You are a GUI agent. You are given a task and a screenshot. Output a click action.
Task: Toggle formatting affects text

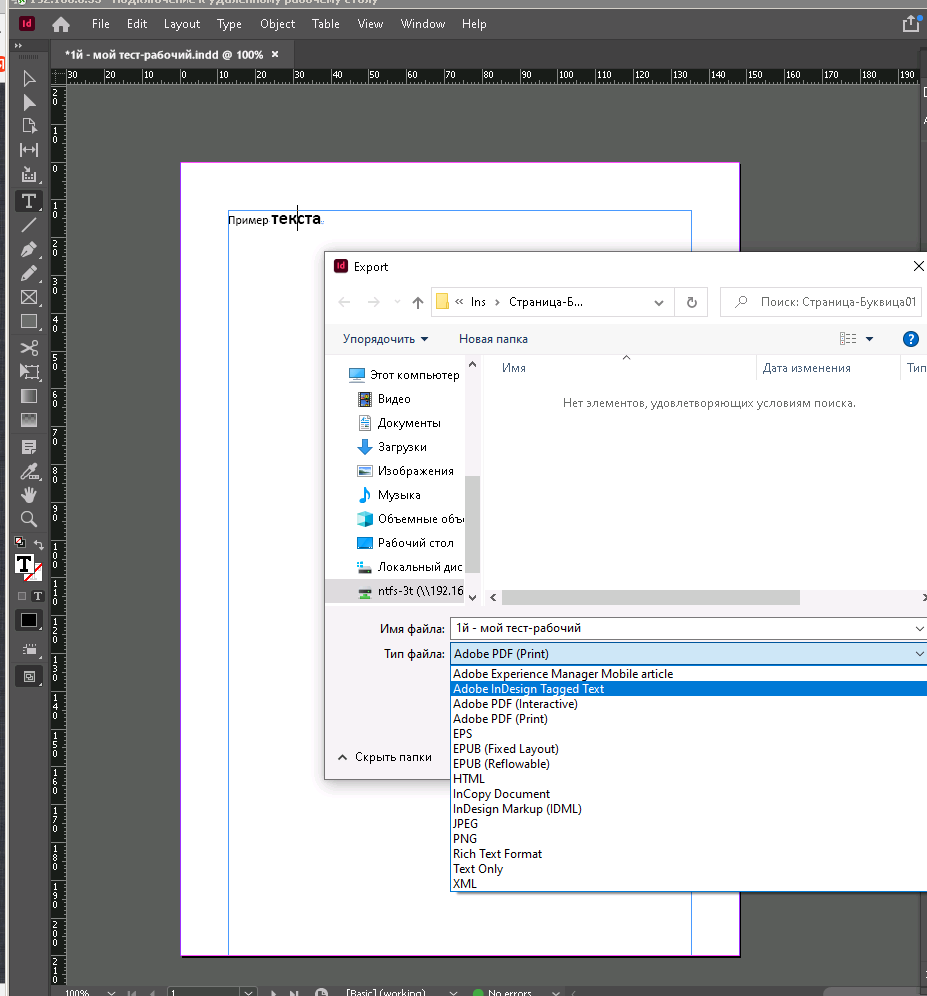pyautogui.click(x=37, y=596)
